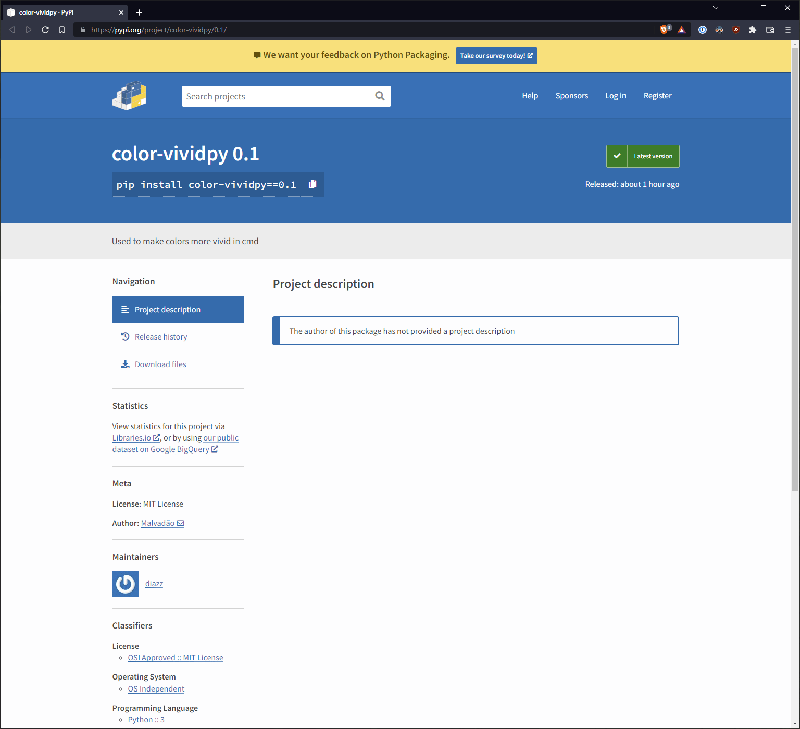Click the search magnifier icon

click(x=380, y=96)
